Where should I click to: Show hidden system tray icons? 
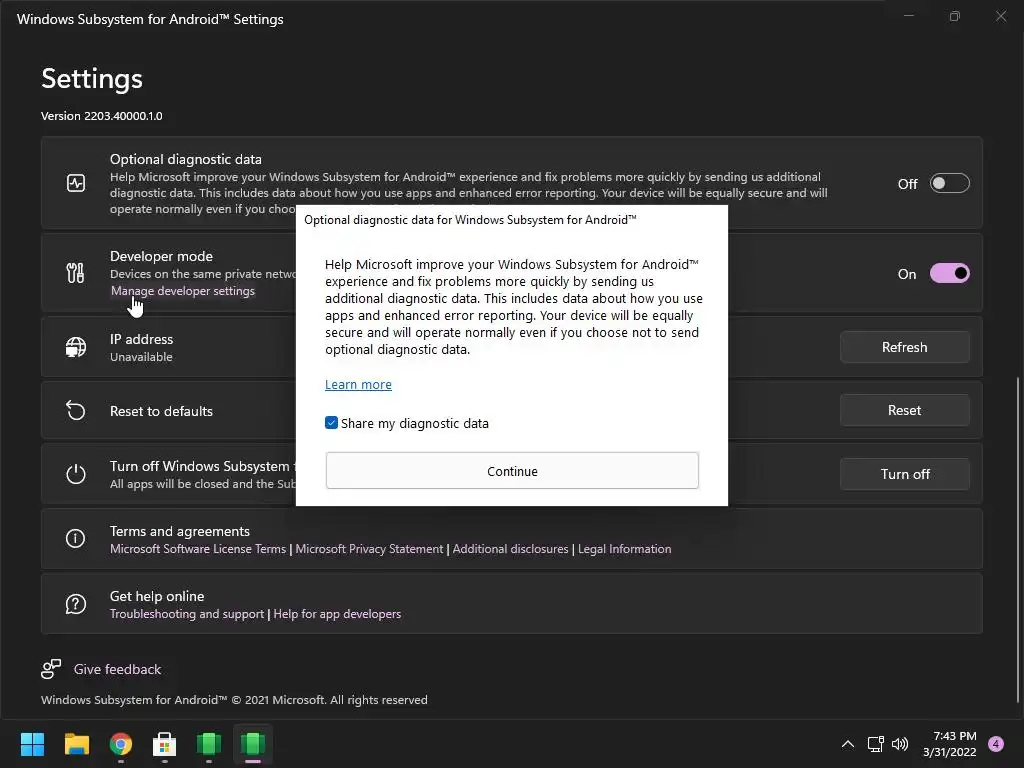click(x=848, y=744)
